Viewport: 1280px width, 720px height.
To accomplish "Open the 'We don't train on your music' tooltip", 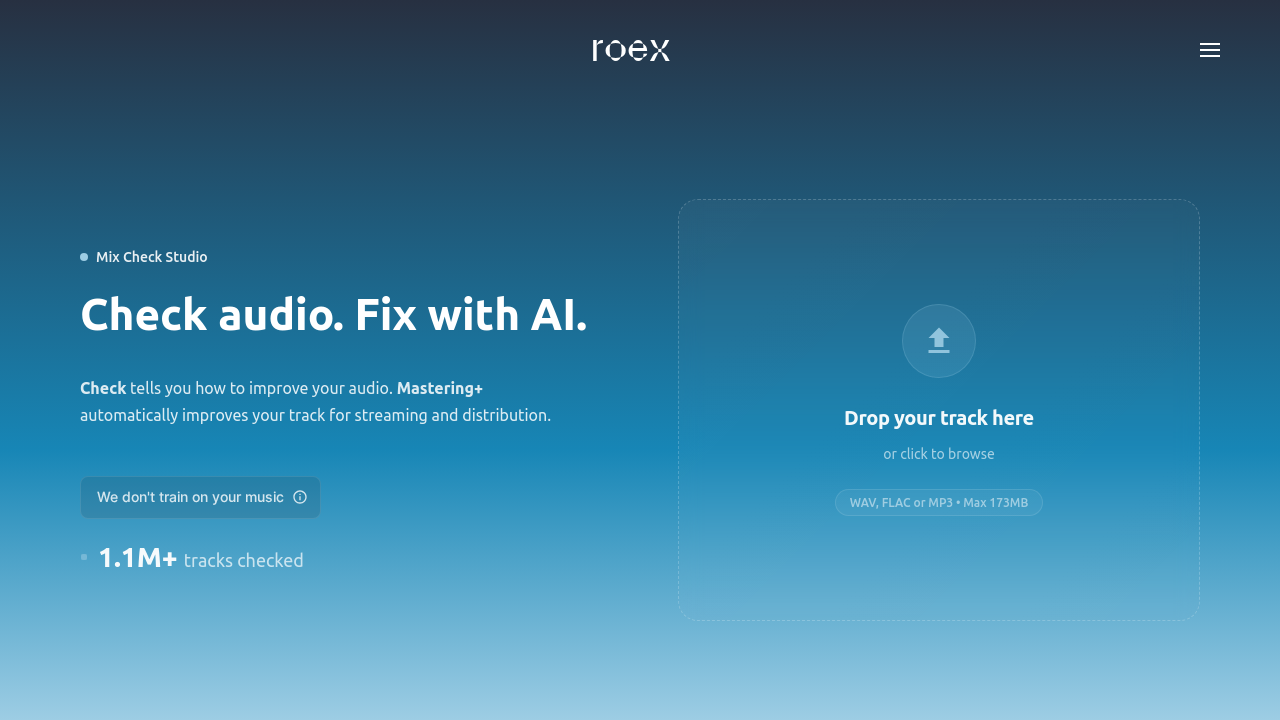I will [200, 496].
